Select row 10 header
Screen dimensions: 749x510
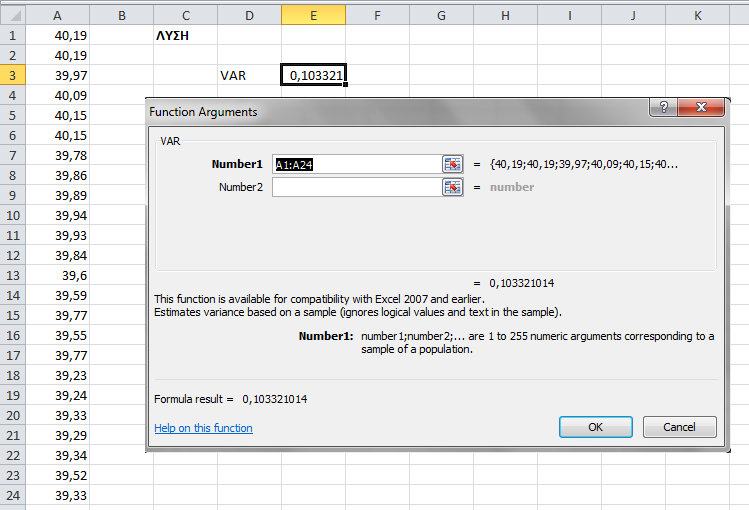12,215
